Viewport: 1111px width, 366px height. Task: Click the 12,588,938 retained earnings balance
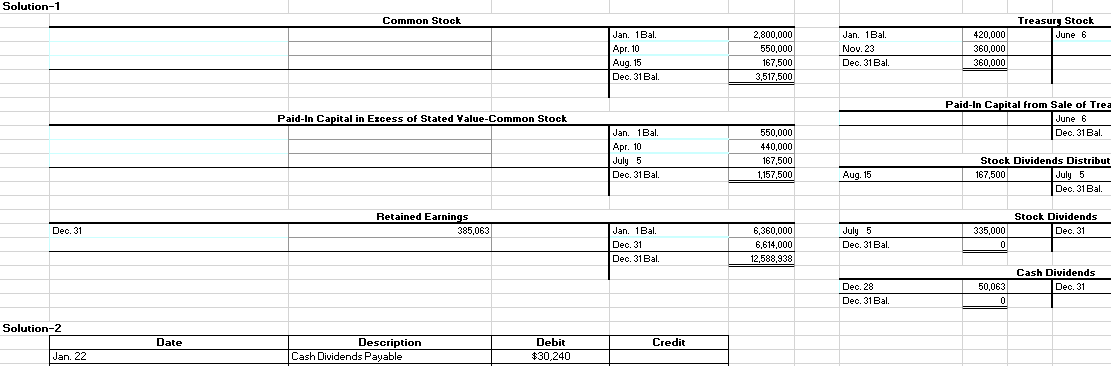[x=762, y=258]
